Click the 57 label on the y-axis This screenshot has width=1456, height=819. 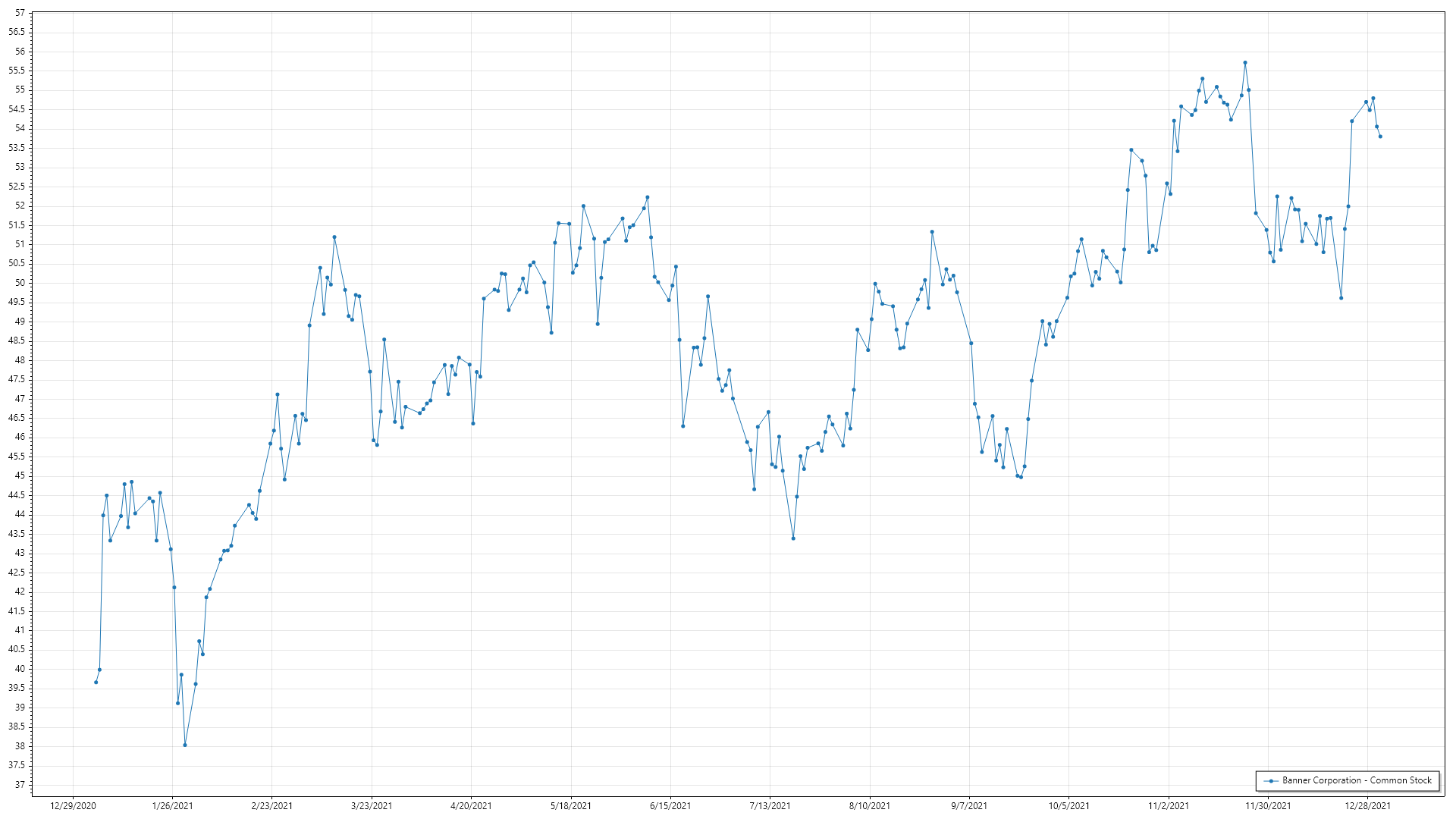pos(20,13)
